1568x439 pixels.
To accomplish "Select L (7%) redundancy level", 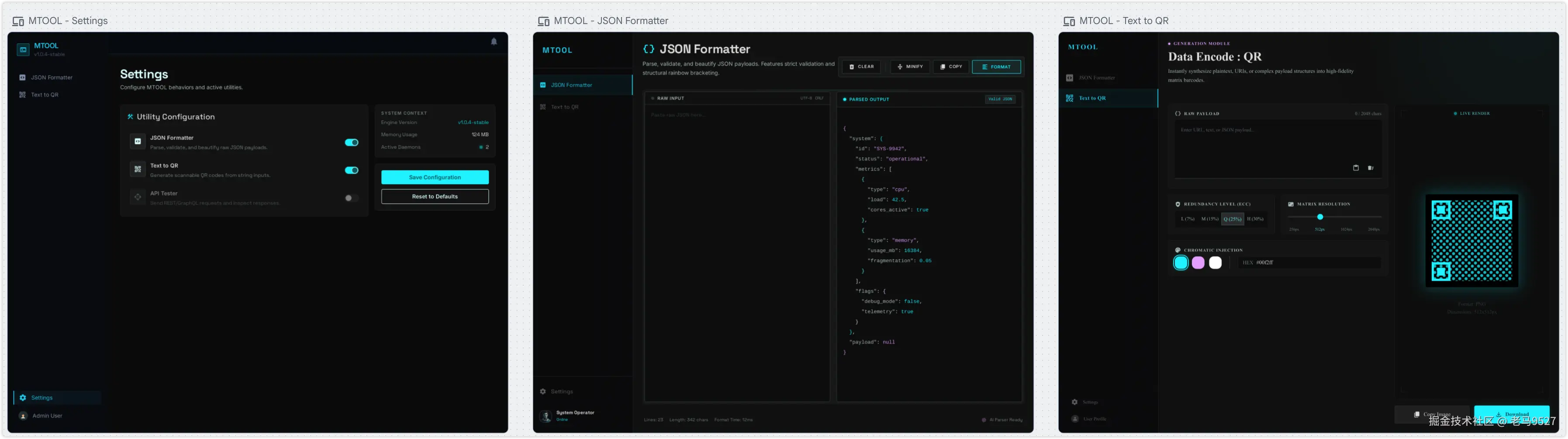I will coord(1188,219).
